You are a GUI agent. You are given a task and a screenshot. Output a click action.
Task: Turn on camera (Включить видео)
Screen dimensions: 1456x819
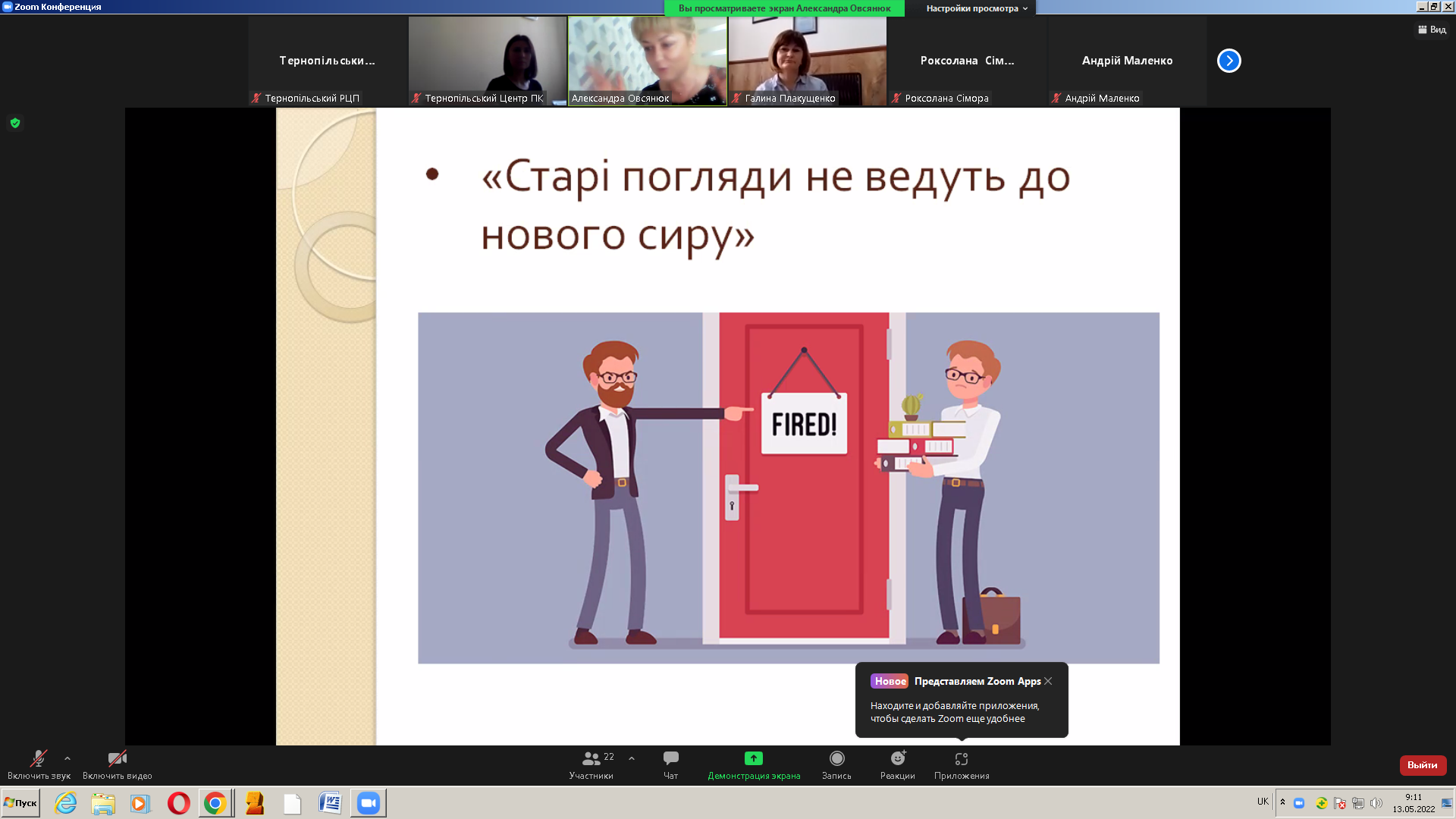(x=117, y=759)
